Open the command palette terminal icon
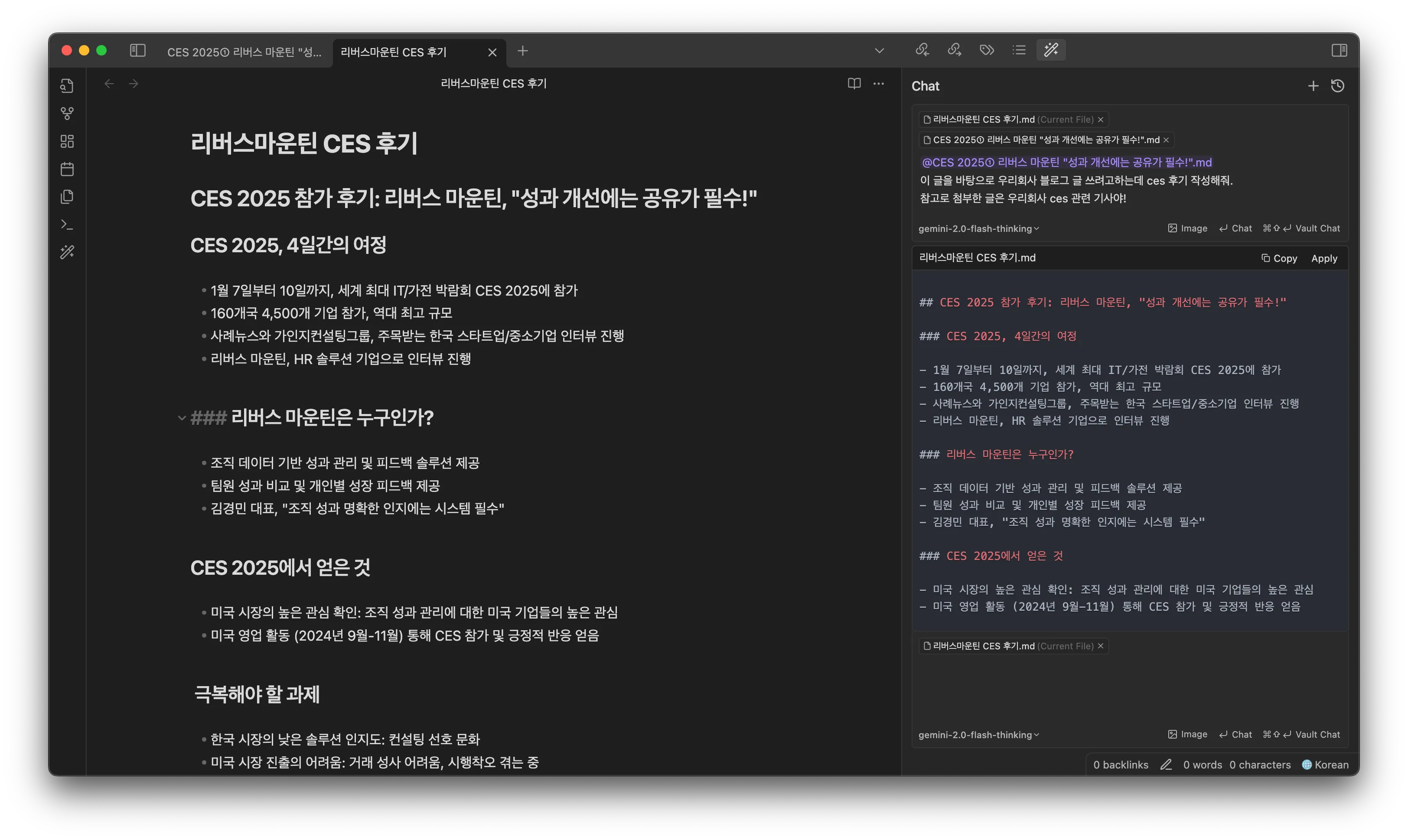The width and height of the screenshot is (1408, 840). click(67, 225)
